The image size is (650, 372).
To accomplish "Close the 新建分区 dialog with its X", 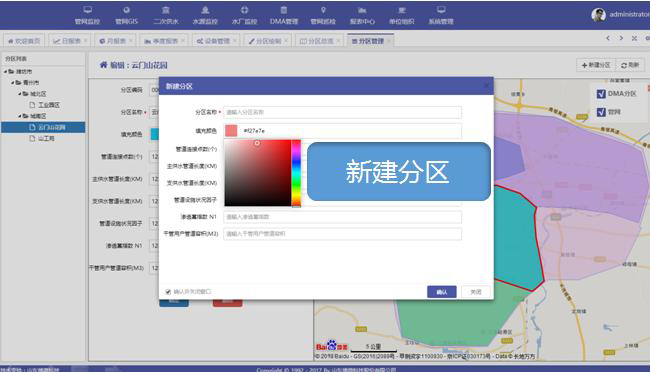I will coord(486,86).
